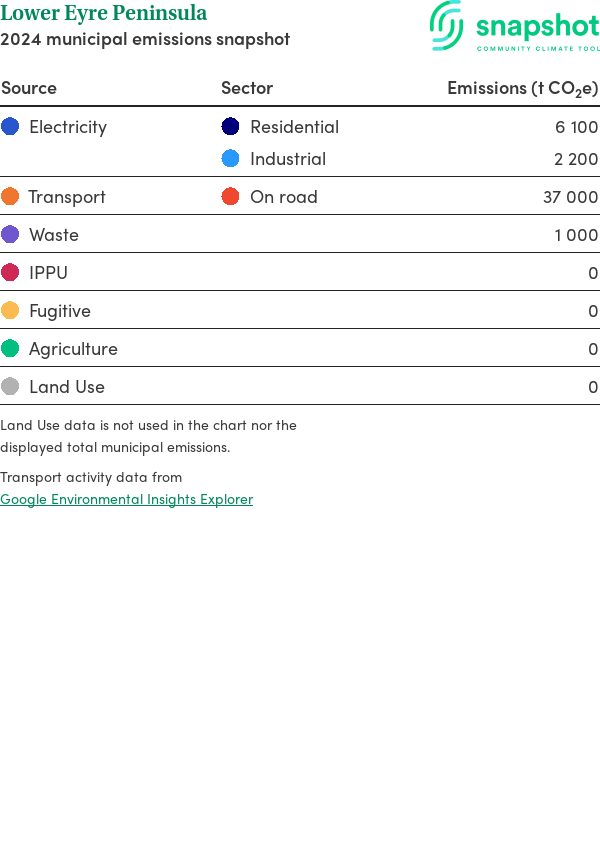This screenshot has height=850, width=600.
Task: Click the green Agriculture source dot
Action: click(10, 348)
